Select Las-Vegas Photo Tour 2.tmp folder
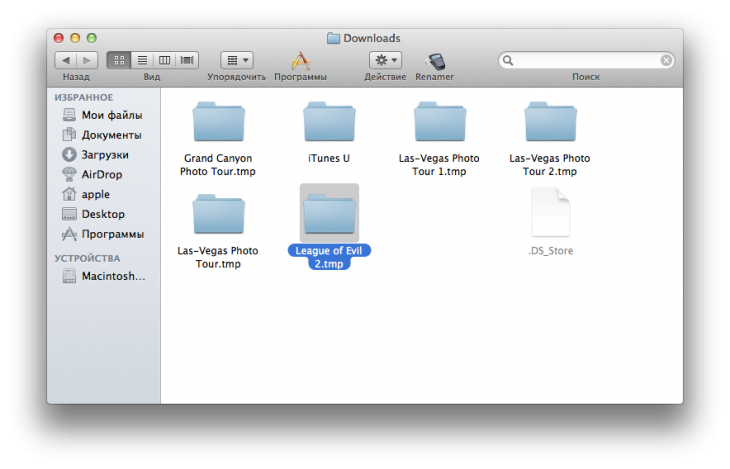This screenshot has height=469, width=730. (550, 122)
